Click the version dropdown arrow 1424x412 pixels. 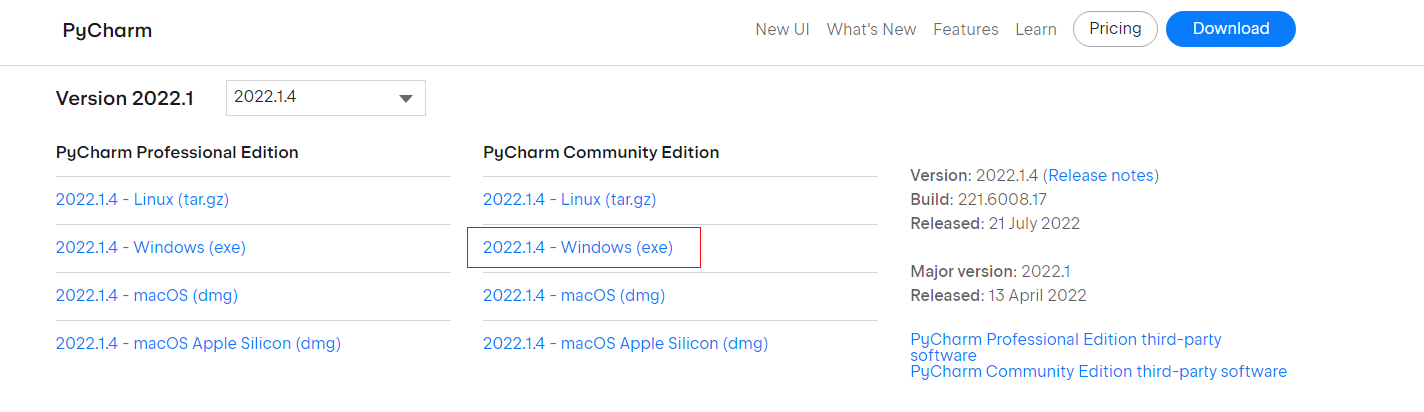coord(406,98)
